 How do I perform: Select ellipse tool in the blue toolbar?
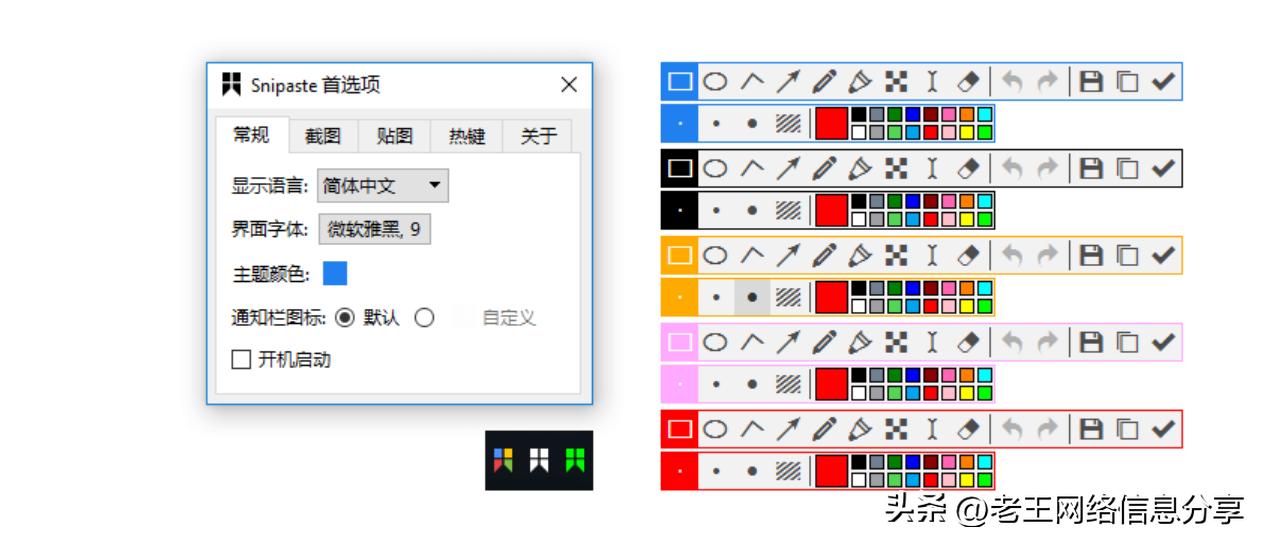tap(714, 82)
